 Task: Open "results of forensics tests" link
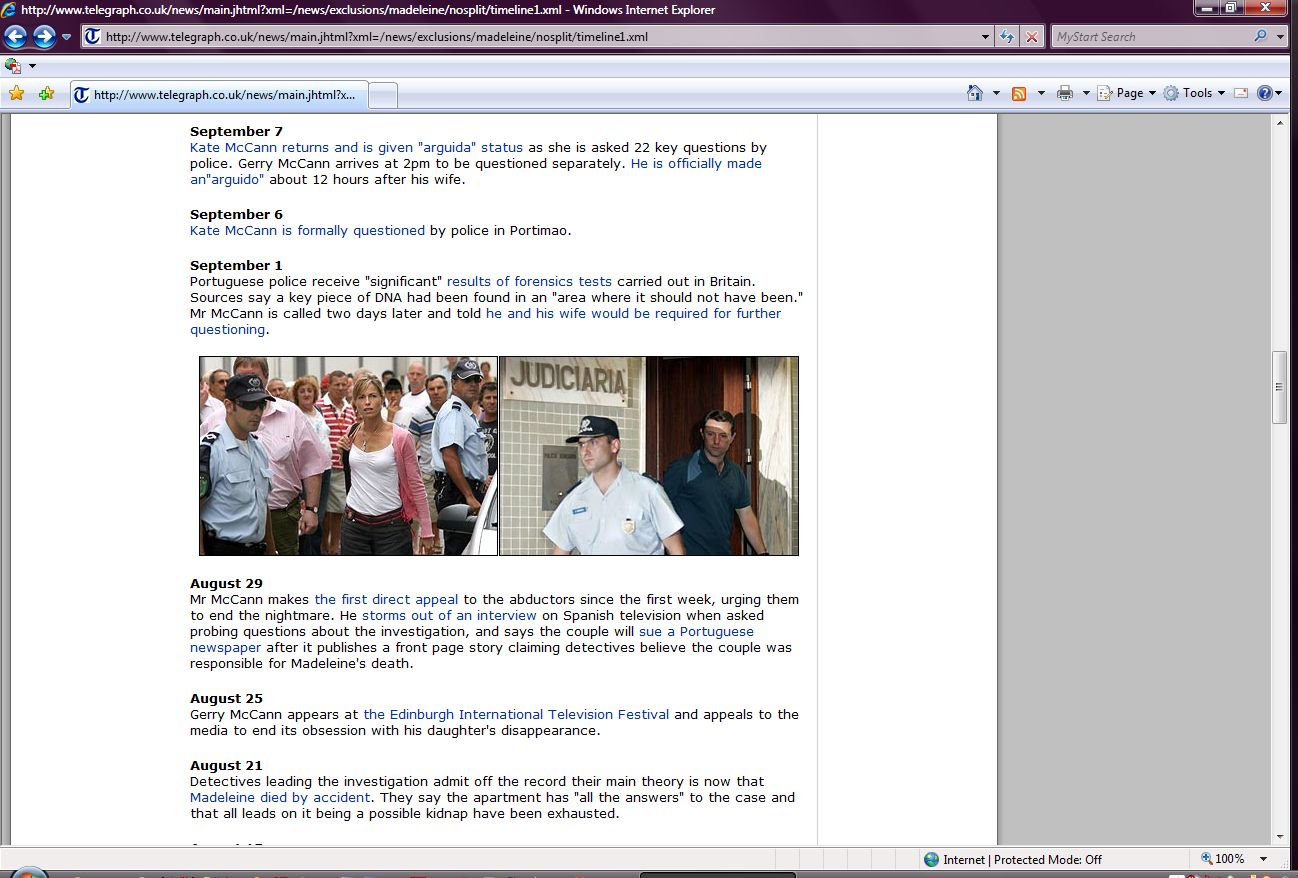529,282
